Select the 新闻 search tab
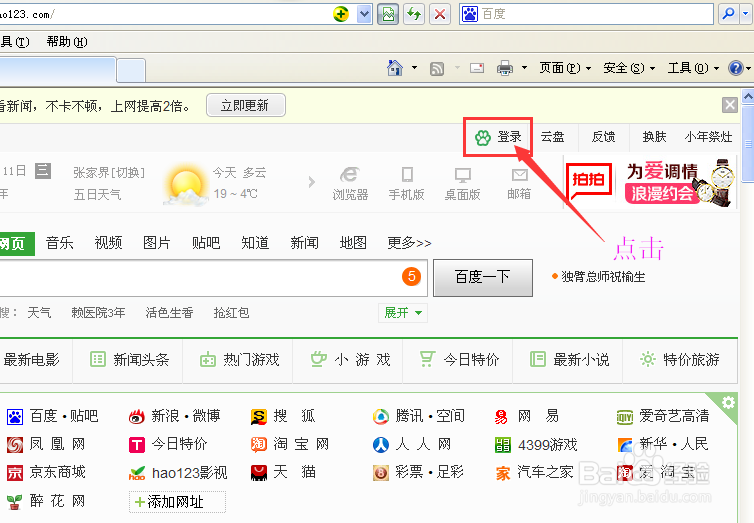This screenshot has width=754, height=523. [304, 243]
